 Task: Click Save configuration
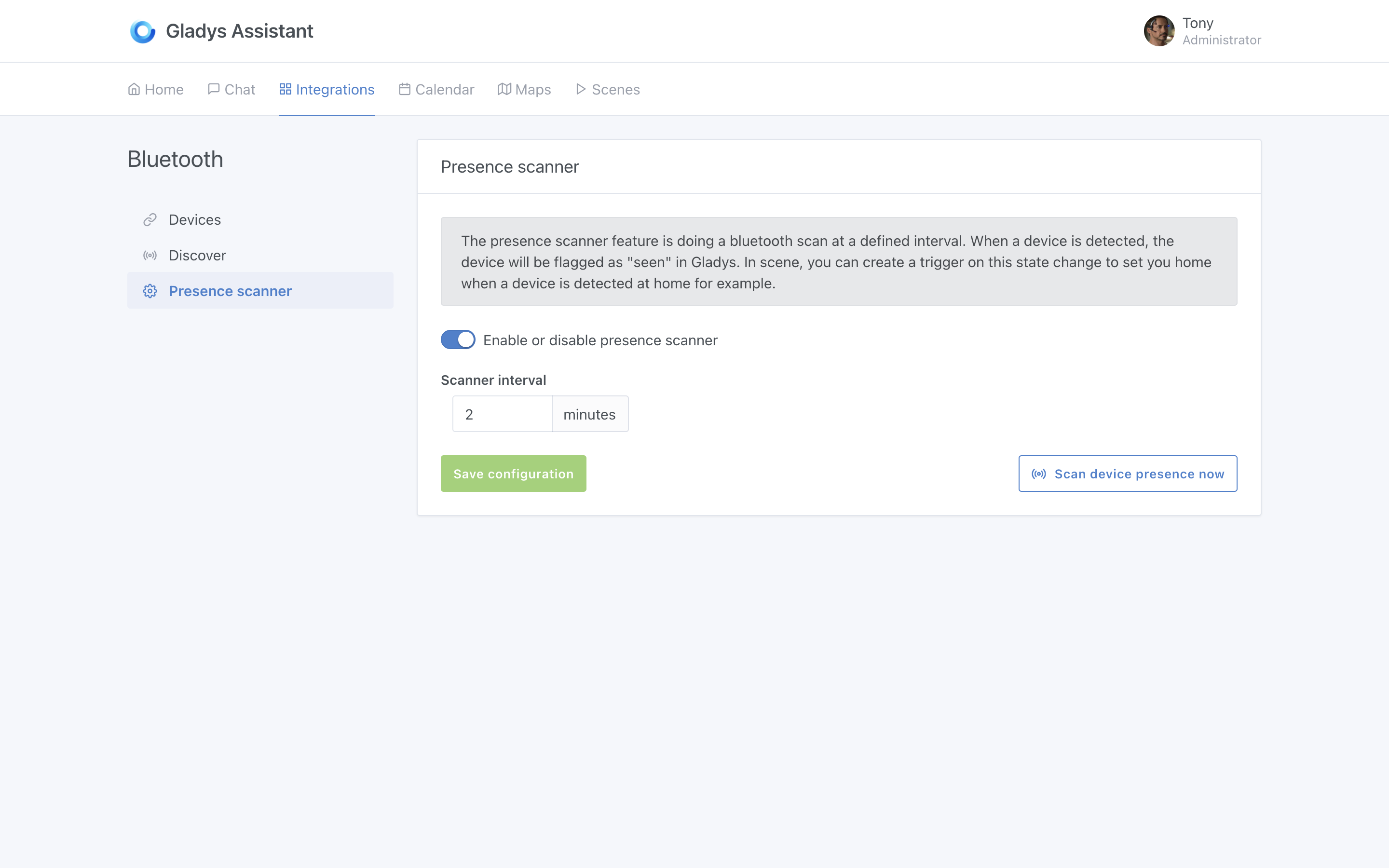(513, 473)
